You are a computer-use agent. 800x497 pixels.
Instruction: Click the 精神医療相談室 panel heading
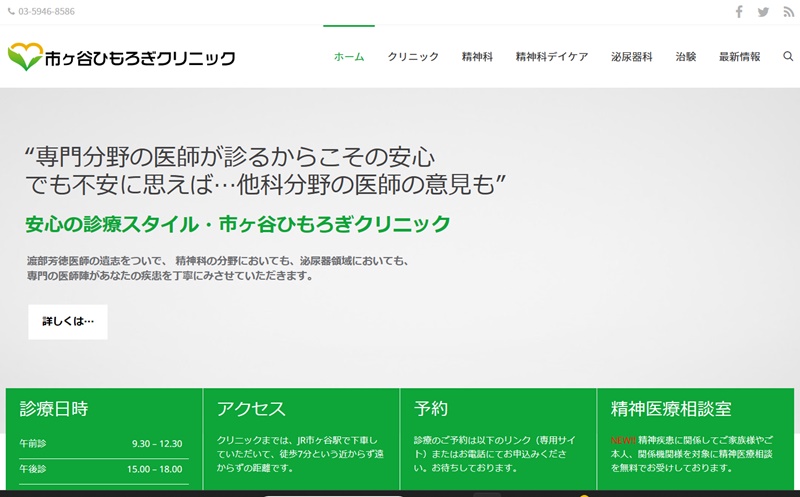(x=671, y=409)
